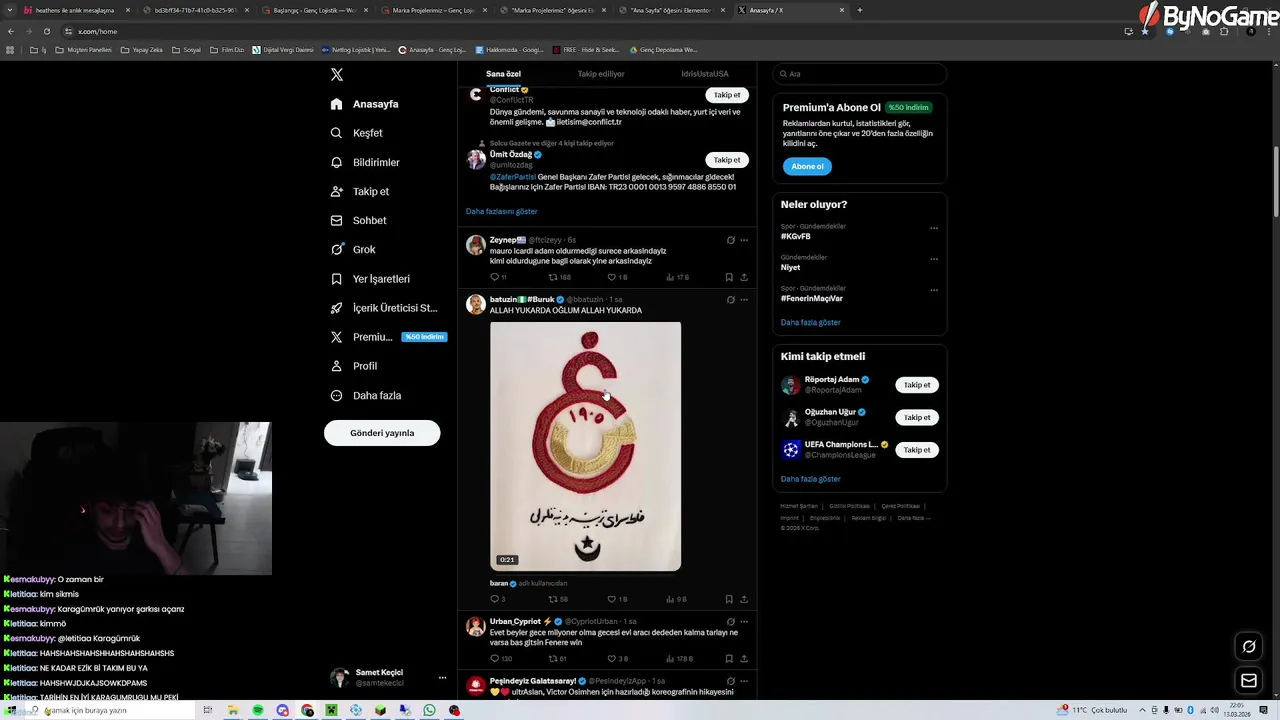Click Daha fazla göster under trends
Image resolution: width=1280 pixels, height=720 pixels.
811,322
